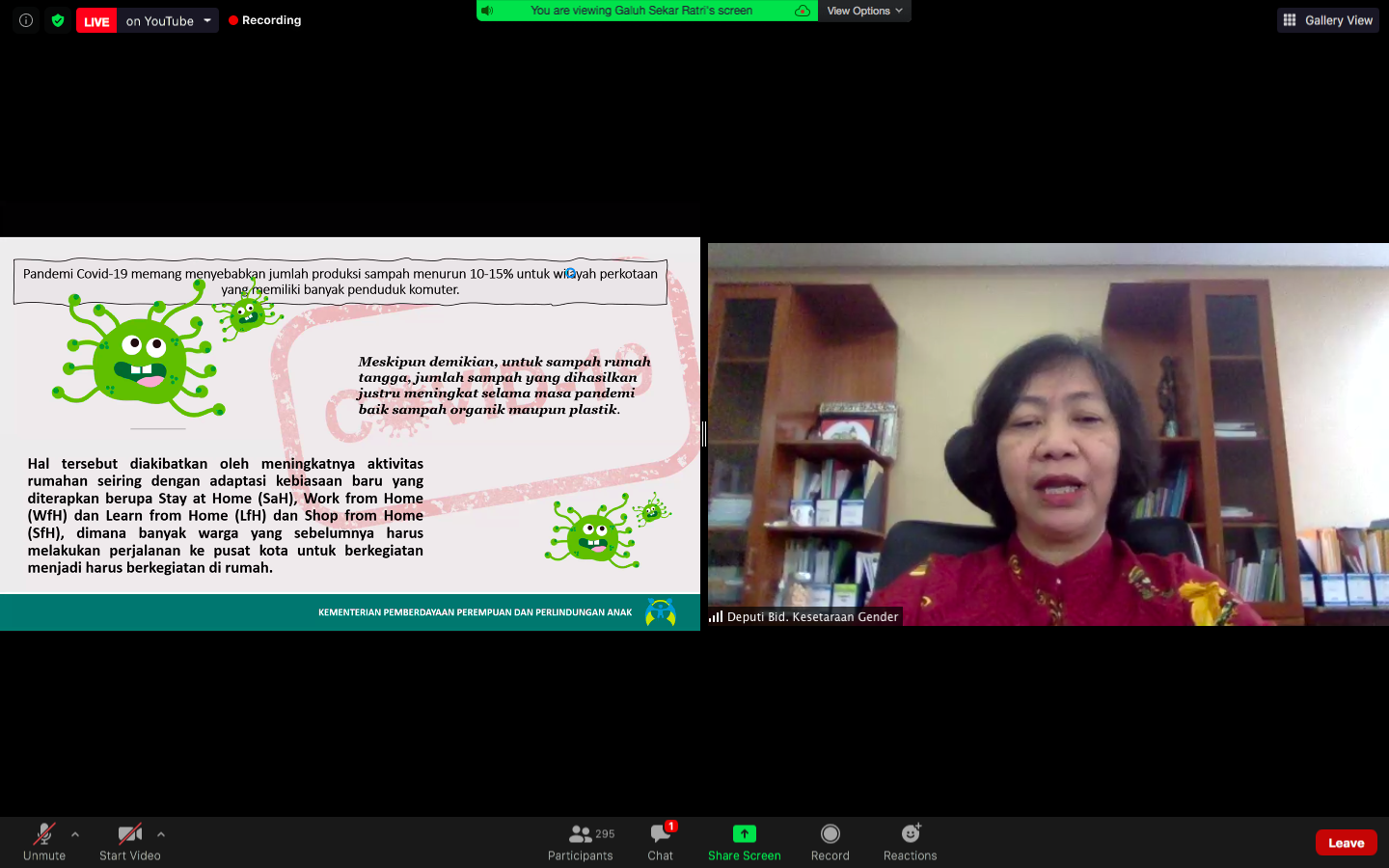The height and width of the screenshot is (868, 1389).
Task: Click the cloud icon in the sharing bar
Action: point(802,11)
